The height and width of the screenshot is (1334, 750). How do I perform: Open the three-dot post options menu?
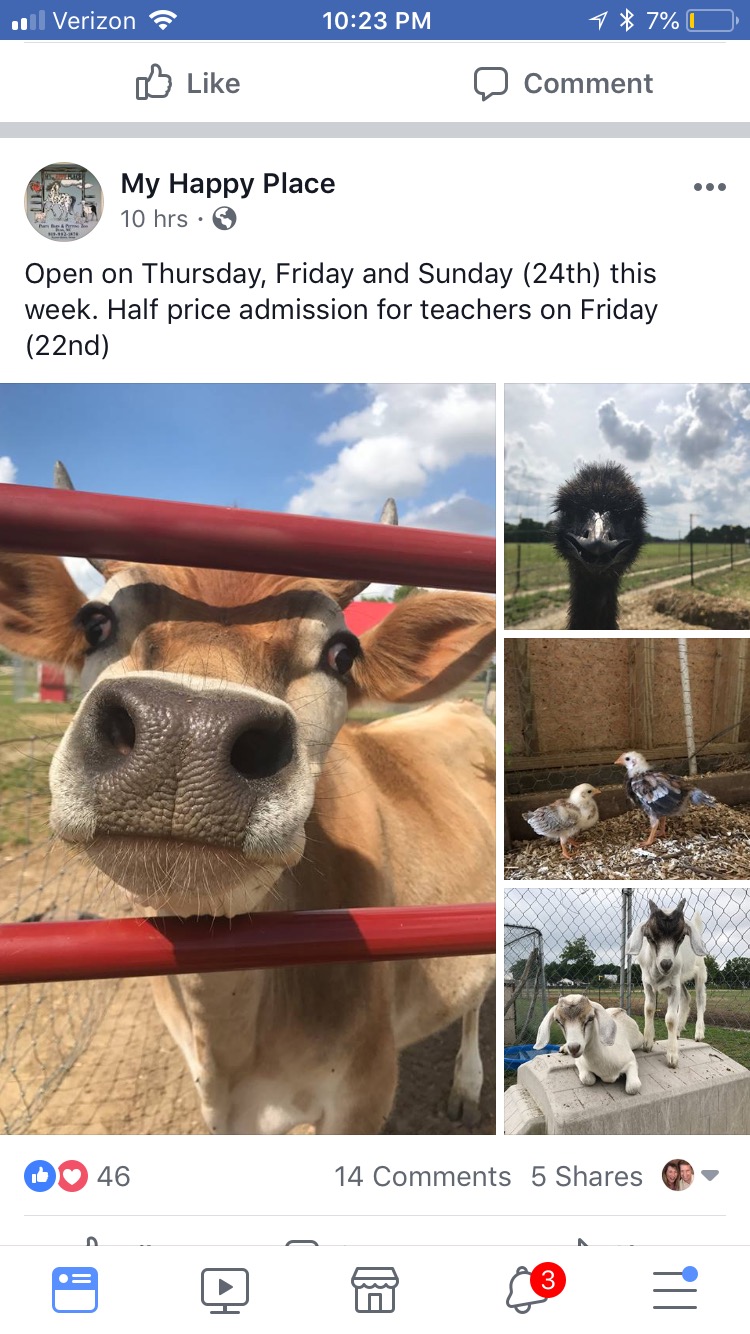click(x=709, y=187)
